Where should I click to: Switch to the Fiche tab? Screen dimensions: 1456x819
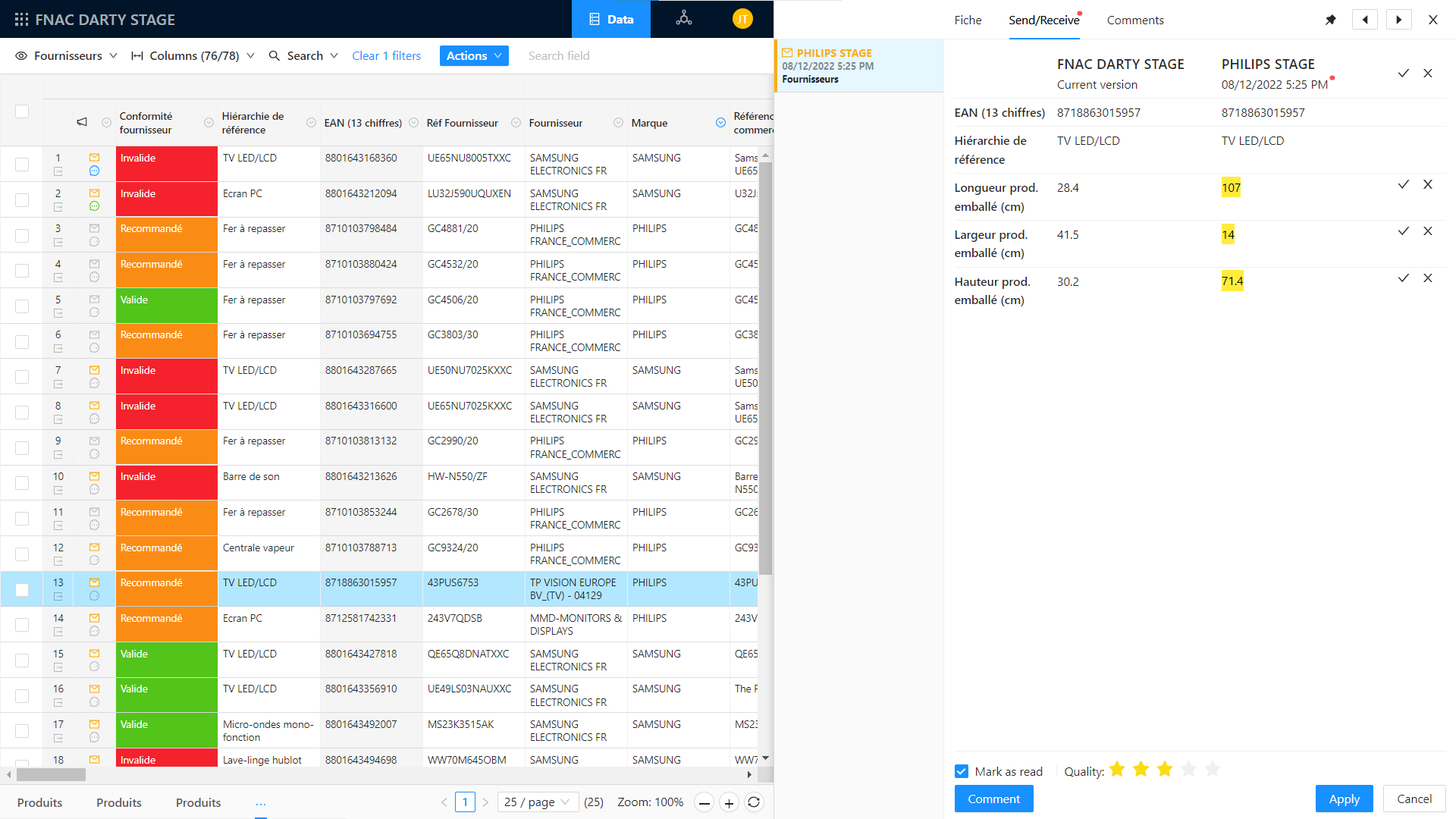(968, 20)
